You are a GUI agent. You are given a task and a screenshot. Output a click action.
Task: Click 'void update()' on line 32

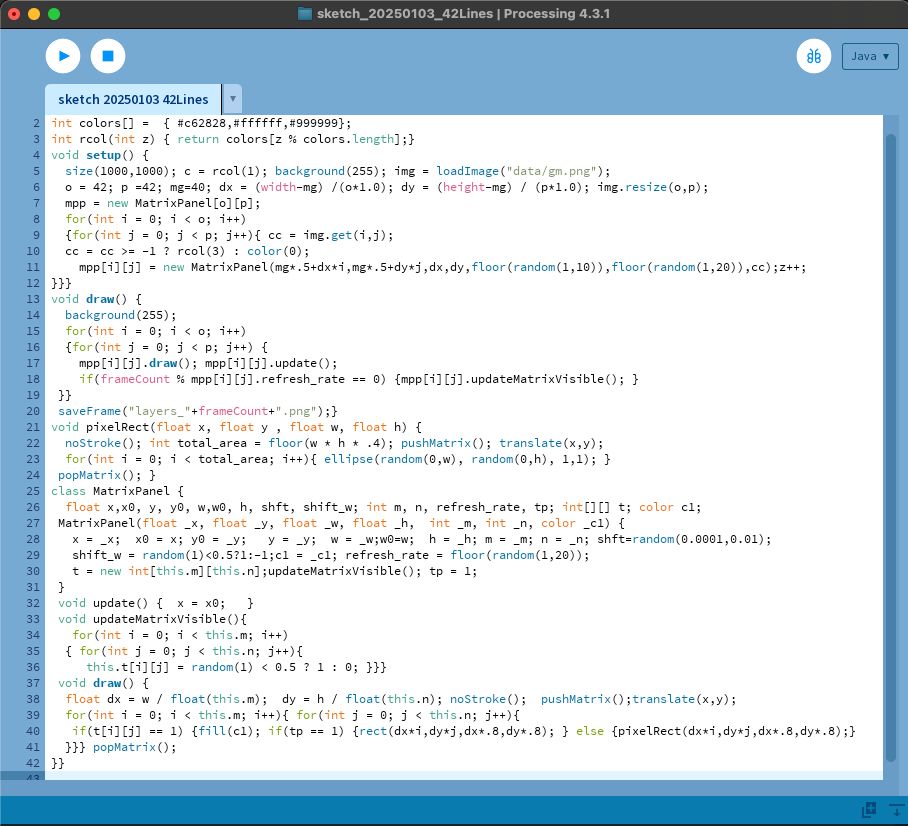point(103,604)
